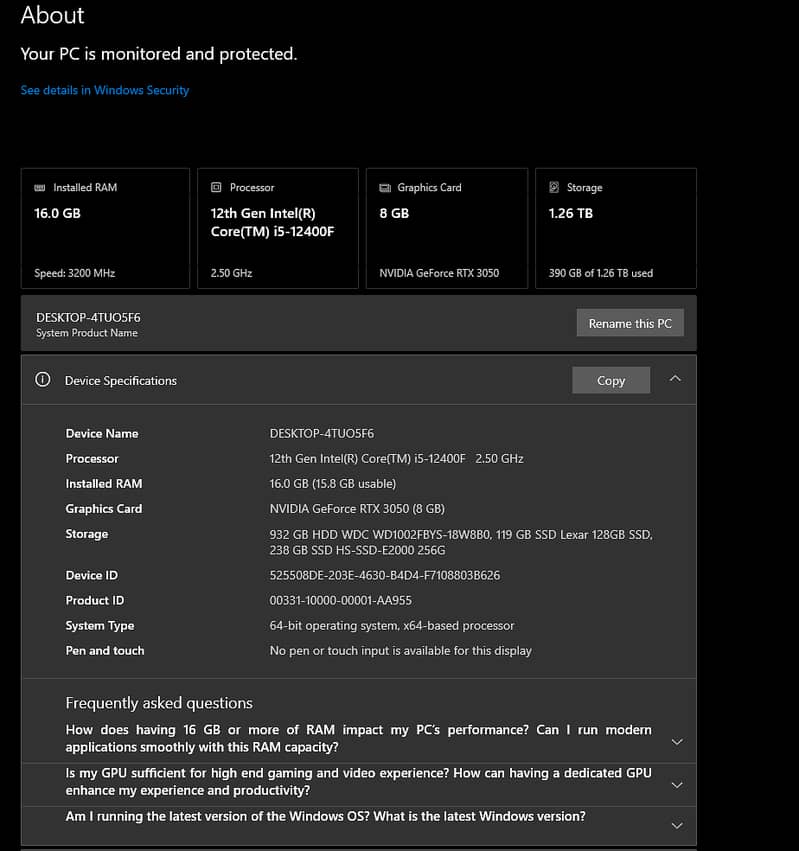This screenshot has height=851, width=799.
Task: Click the 932 GB HDD WDC storage text
Action: pyautogui.click(x=461, y=542)
